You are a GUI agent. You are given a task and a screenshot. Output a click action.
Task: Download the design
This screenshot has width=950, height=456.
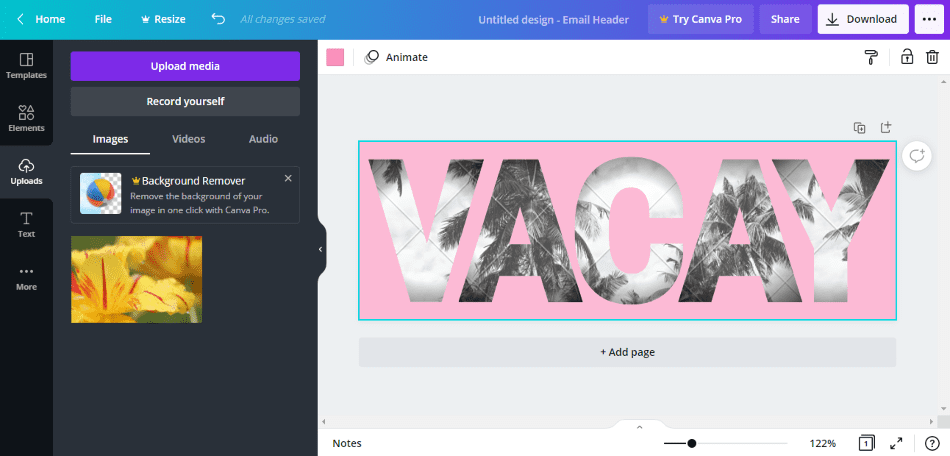(863, 19)
